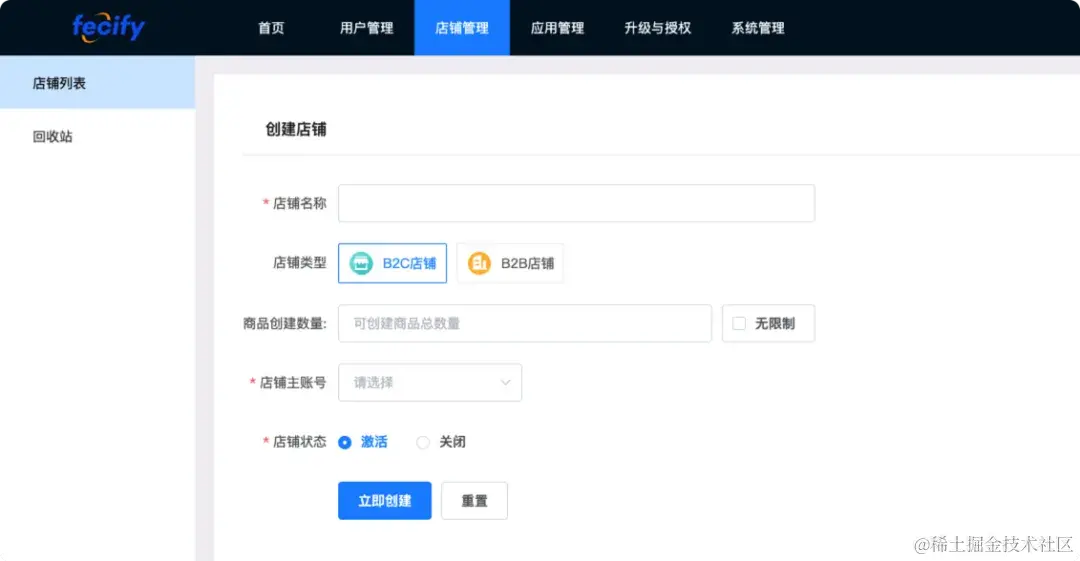This screenshot has height=561, width=1080.
Task: Focus the 可创建商品总数量 input field
Action: [525, 323]
